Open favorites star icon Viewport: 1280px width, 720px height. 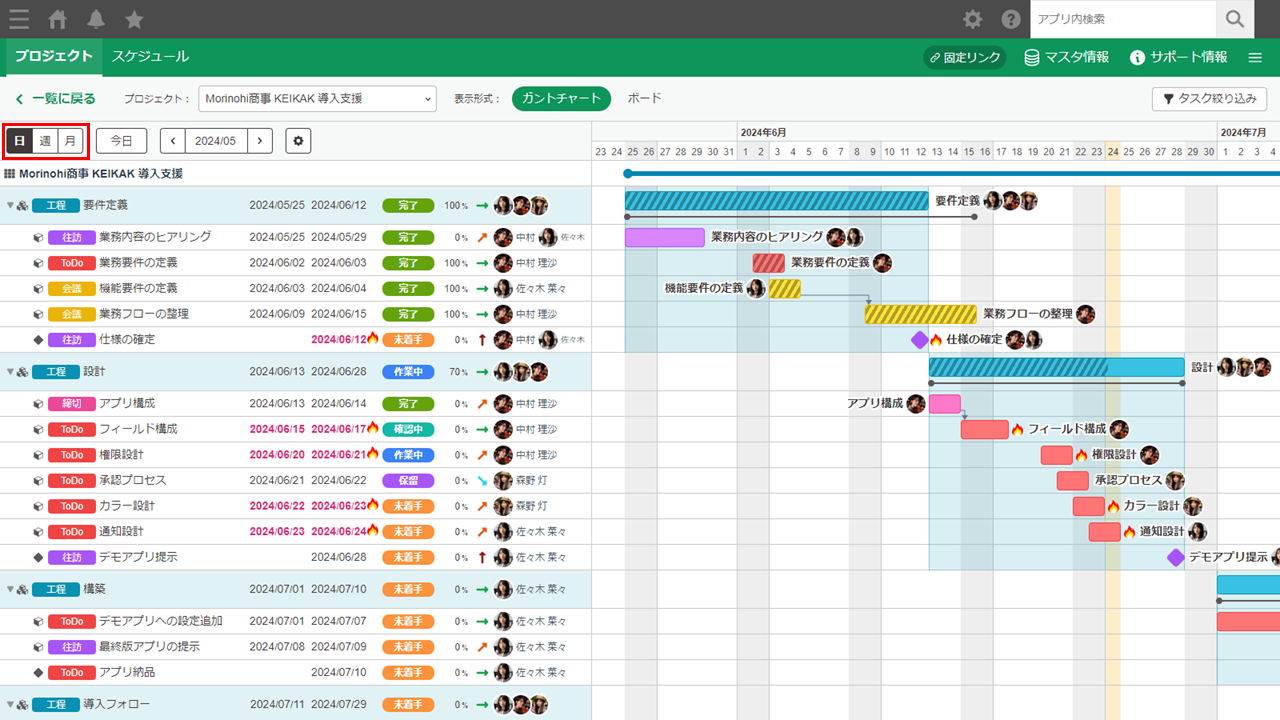pos(134,19)
